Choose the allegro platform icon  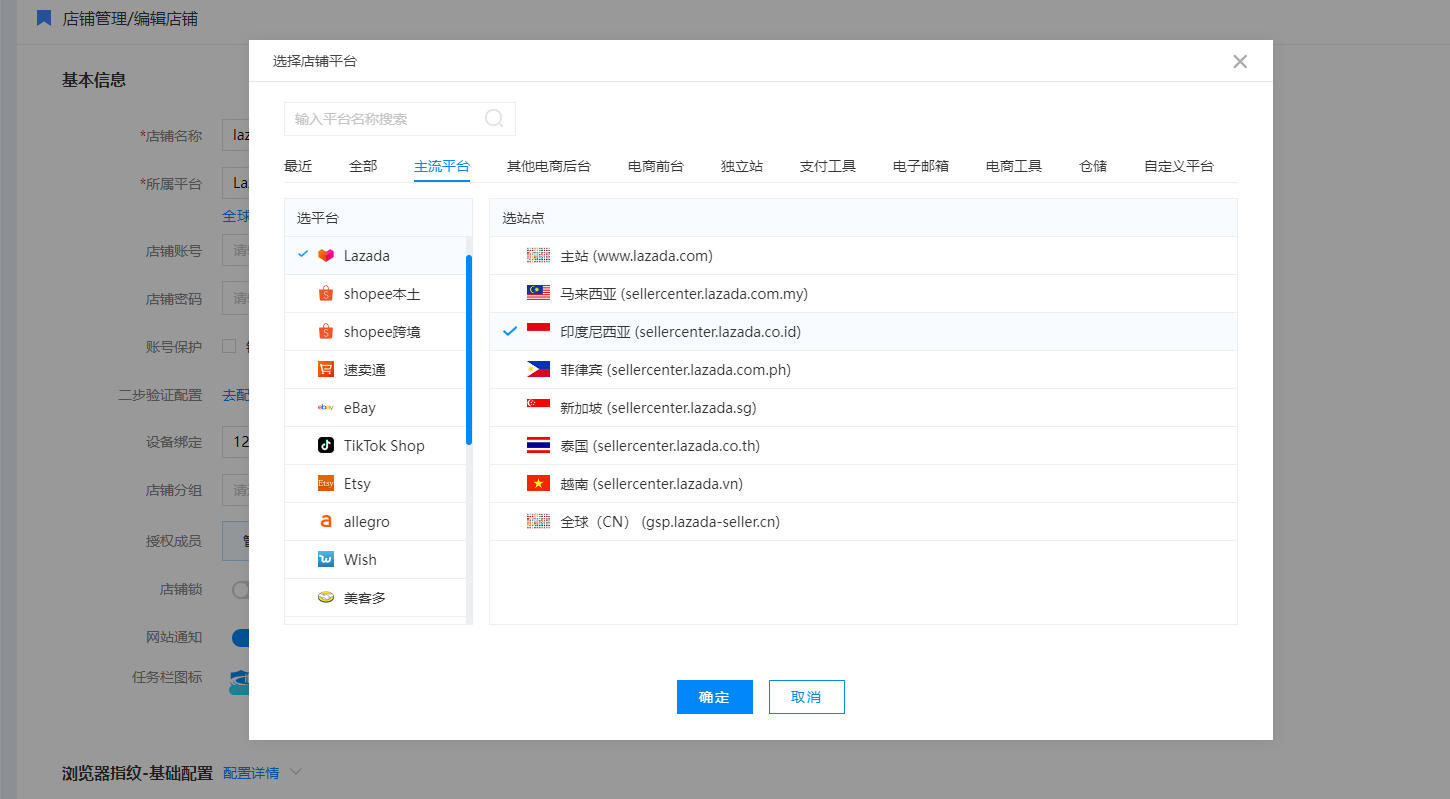tap(325, 522)
